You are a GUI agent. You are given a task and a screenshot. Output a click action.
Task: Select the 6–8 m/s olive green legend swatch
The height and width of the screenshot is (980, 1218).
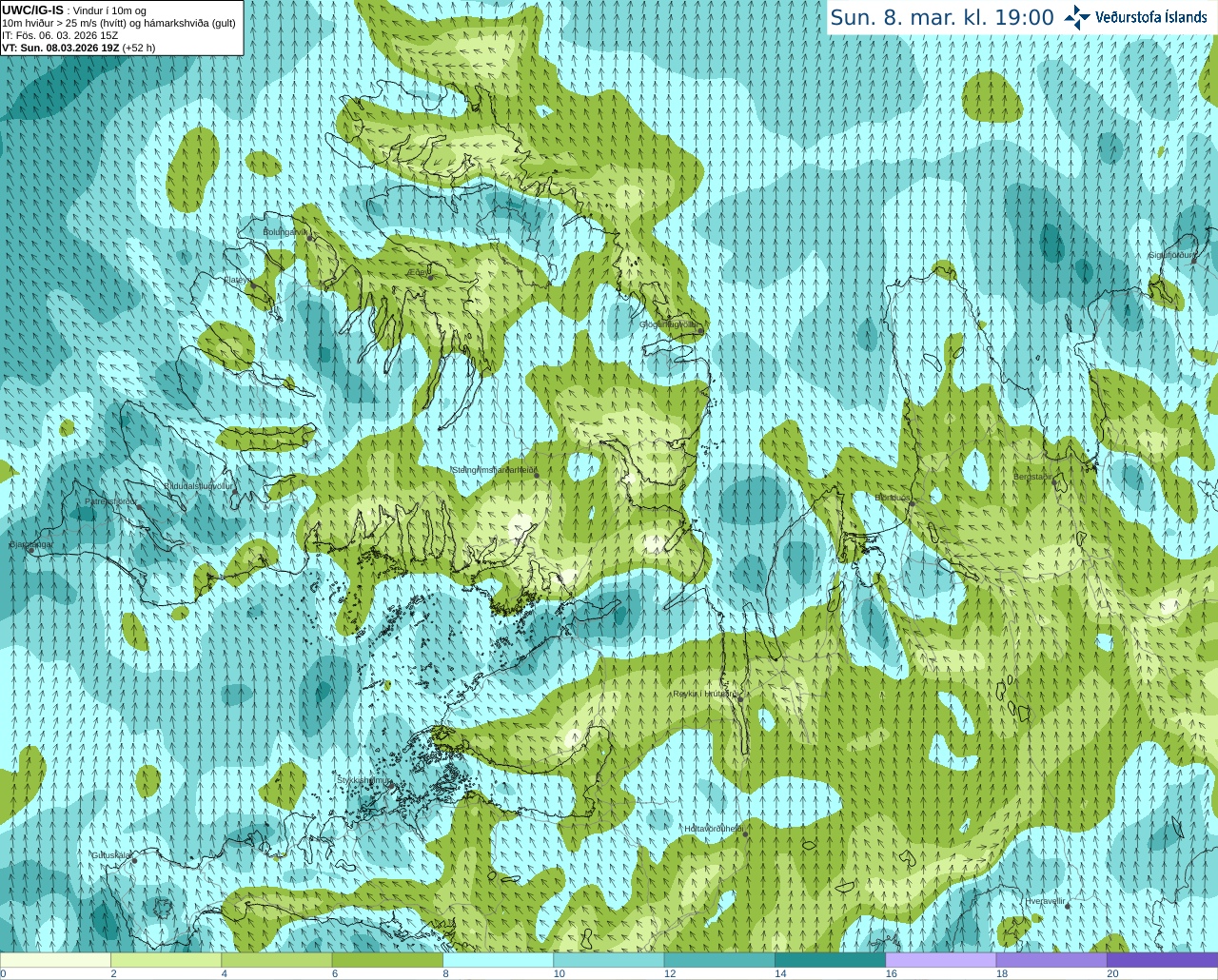387,960
